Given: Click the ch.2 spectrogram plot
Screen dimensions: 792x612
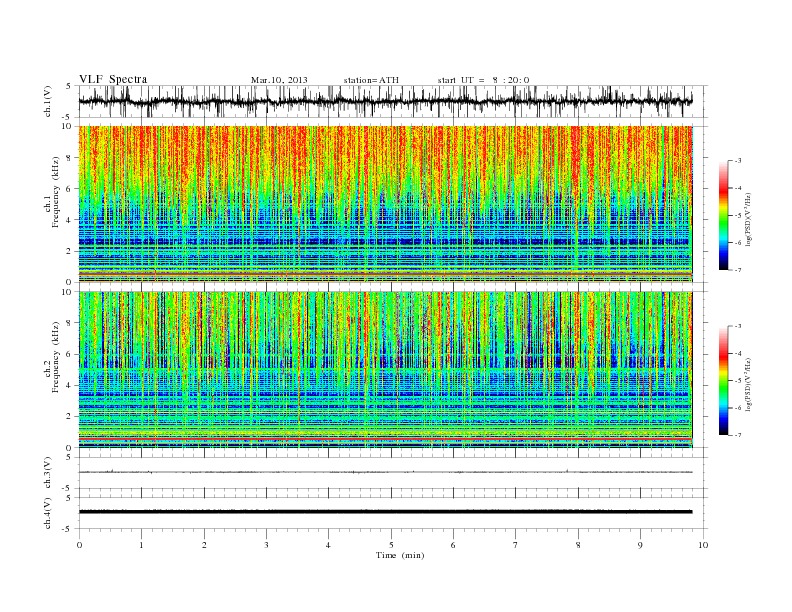Looking at the screenshot, I should (x=386, y=370).
